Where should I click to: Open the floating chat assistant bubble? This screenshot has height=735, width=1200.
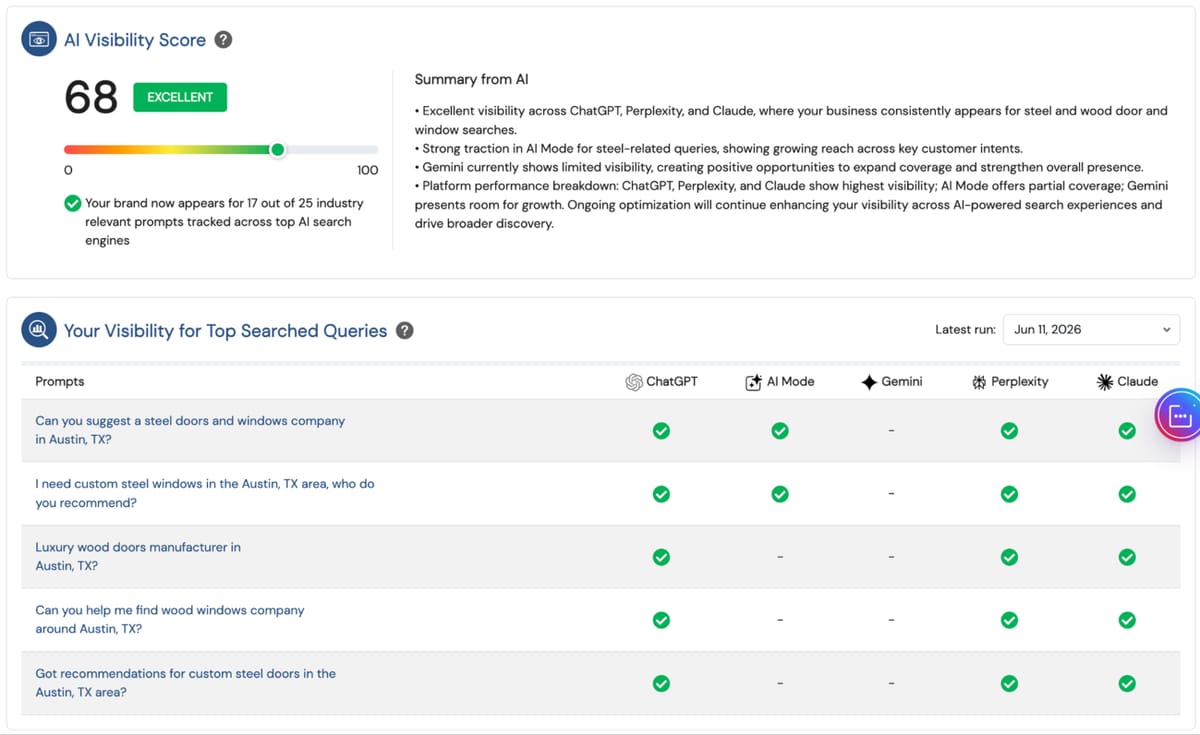click(1178, 416)
